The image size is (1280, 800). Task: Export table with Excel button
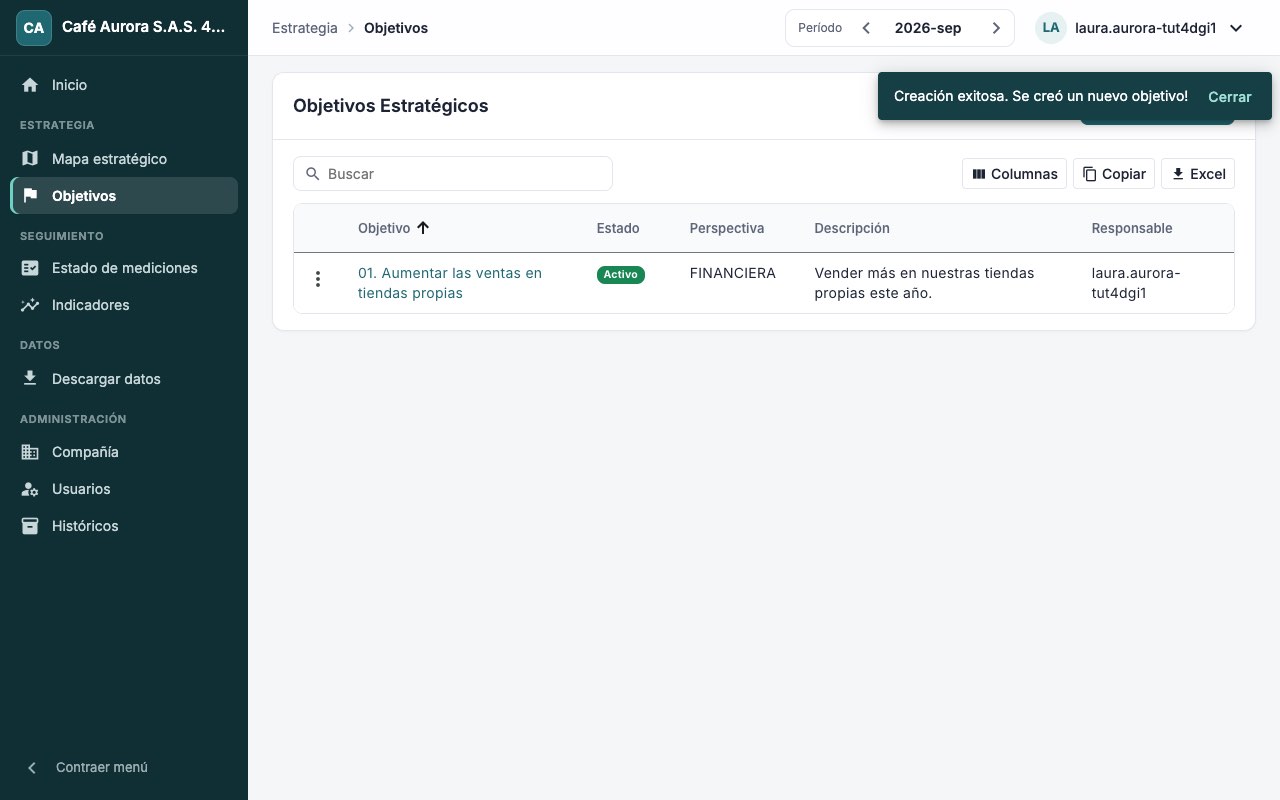pos(1198,174)
